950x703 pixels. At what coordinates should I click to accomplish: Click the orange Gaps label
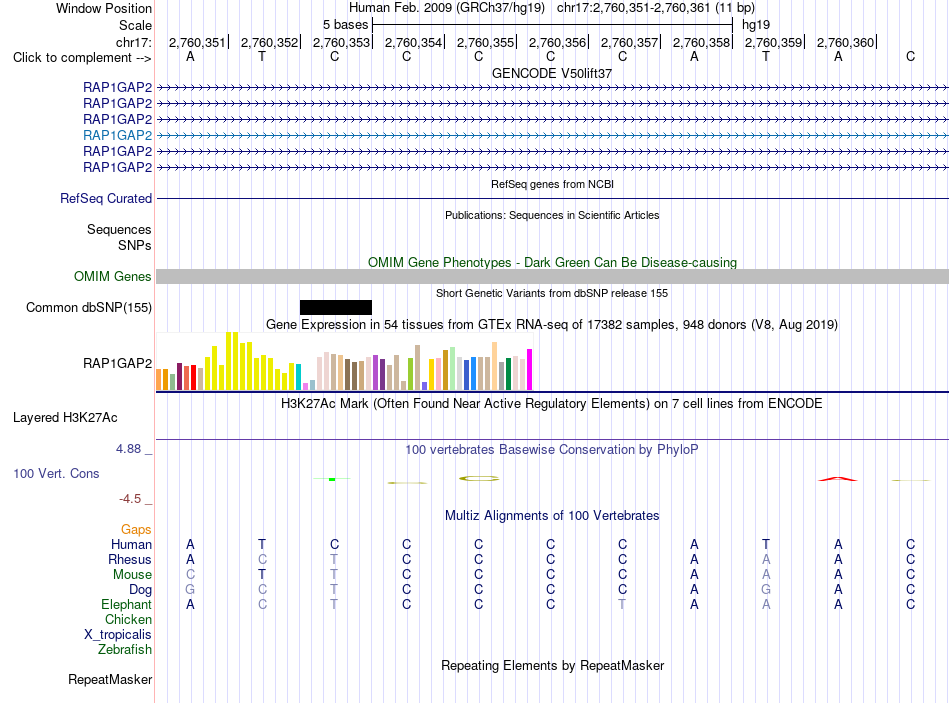136,530
